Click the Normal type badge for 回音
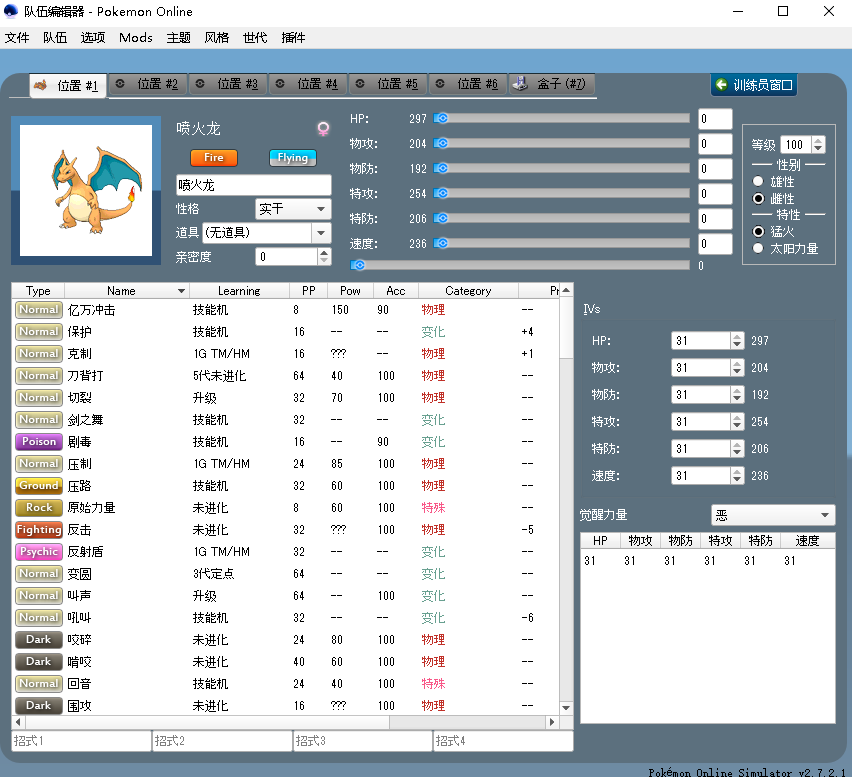Viewport: 852px width, 777px height. (39, 684)
